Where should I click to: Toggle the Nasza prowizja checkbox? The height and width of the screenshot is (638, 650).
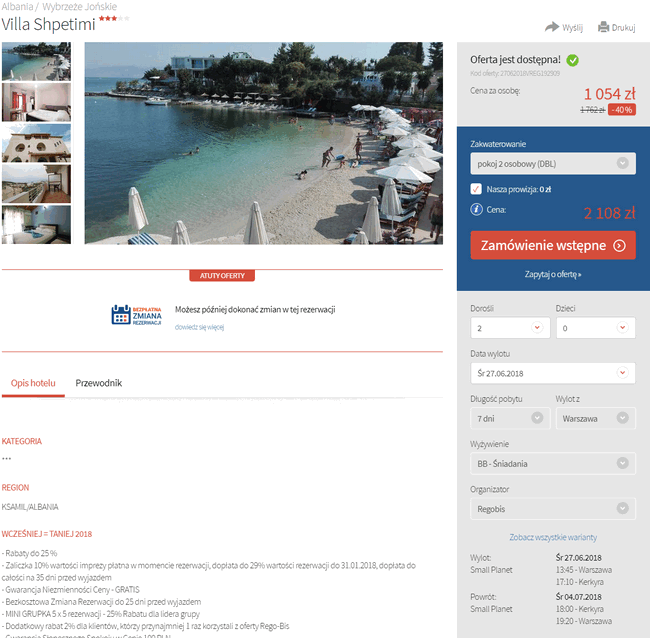(476, 189)
